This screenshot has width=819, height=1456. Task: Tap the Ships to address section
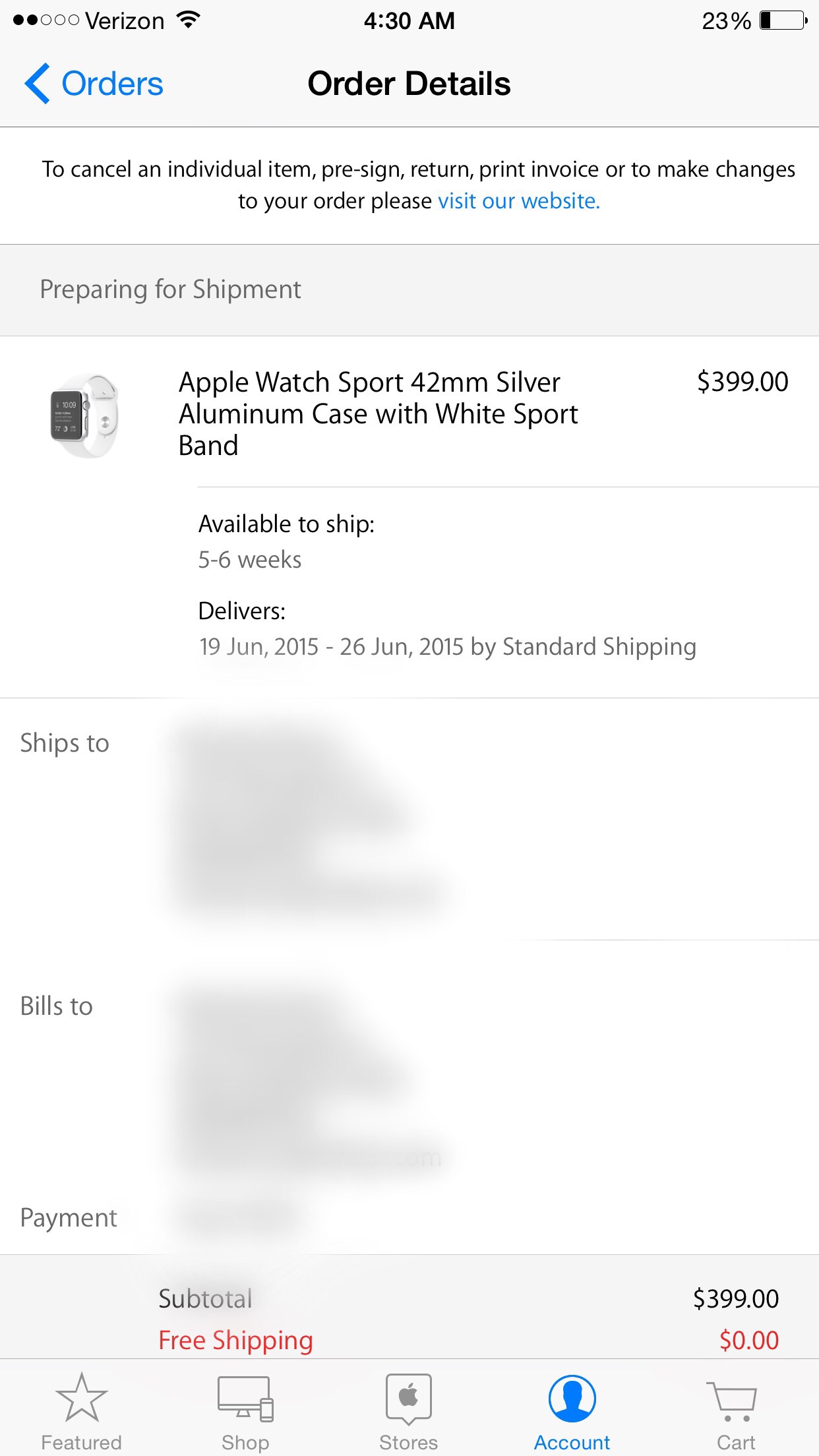(409, 819)
